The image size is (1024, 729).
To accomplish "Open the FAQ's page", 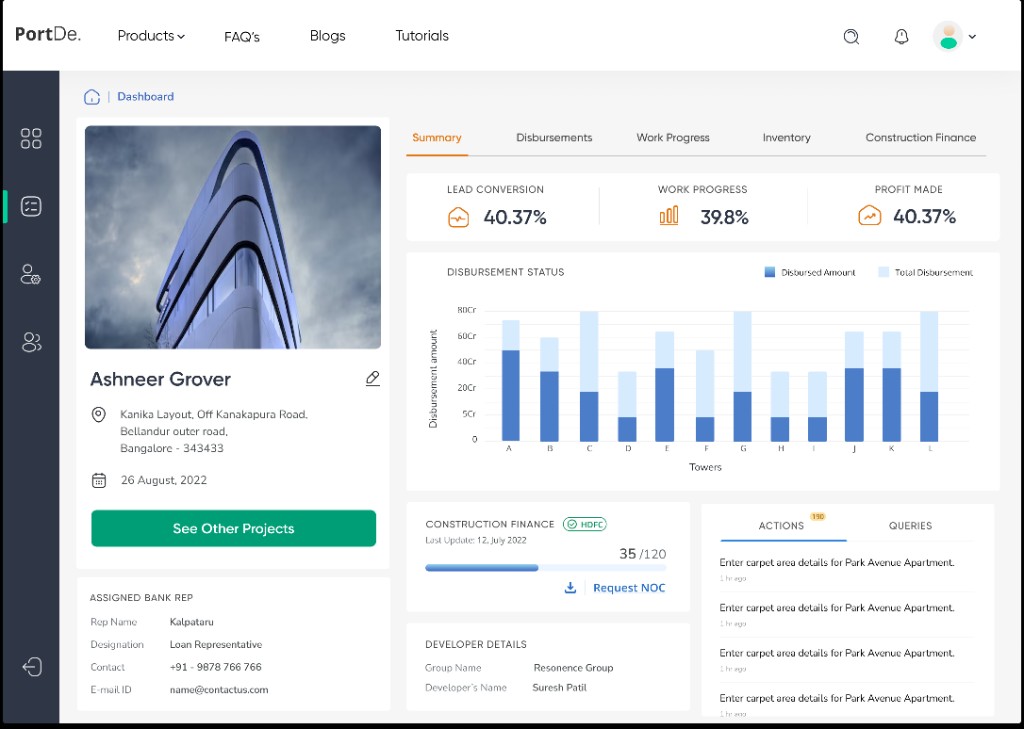I will coord(242,37).
